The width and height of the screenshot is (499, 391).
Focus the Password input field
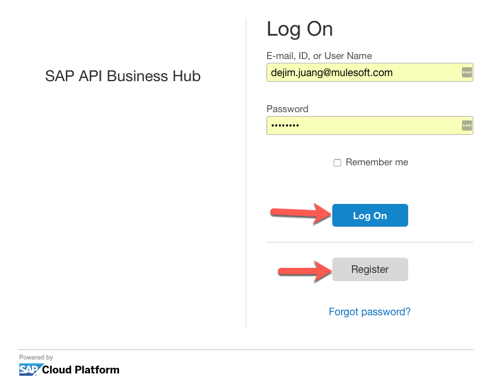pos(370,125)
